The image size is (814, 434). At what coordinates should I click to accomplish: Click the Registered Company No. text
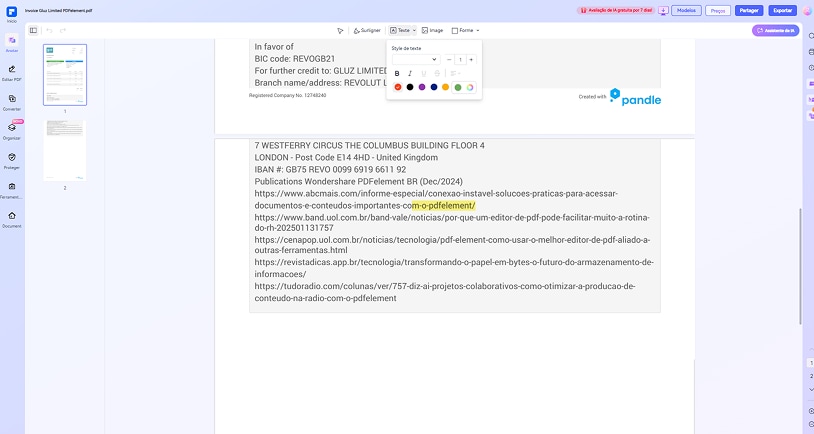[x=288, y=96]
